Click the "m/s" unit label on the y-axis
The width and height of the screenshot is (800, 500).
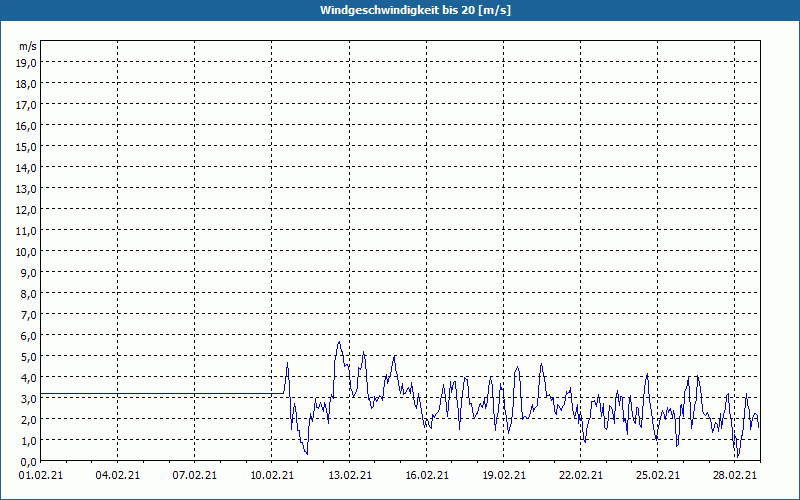coord(28,46)
